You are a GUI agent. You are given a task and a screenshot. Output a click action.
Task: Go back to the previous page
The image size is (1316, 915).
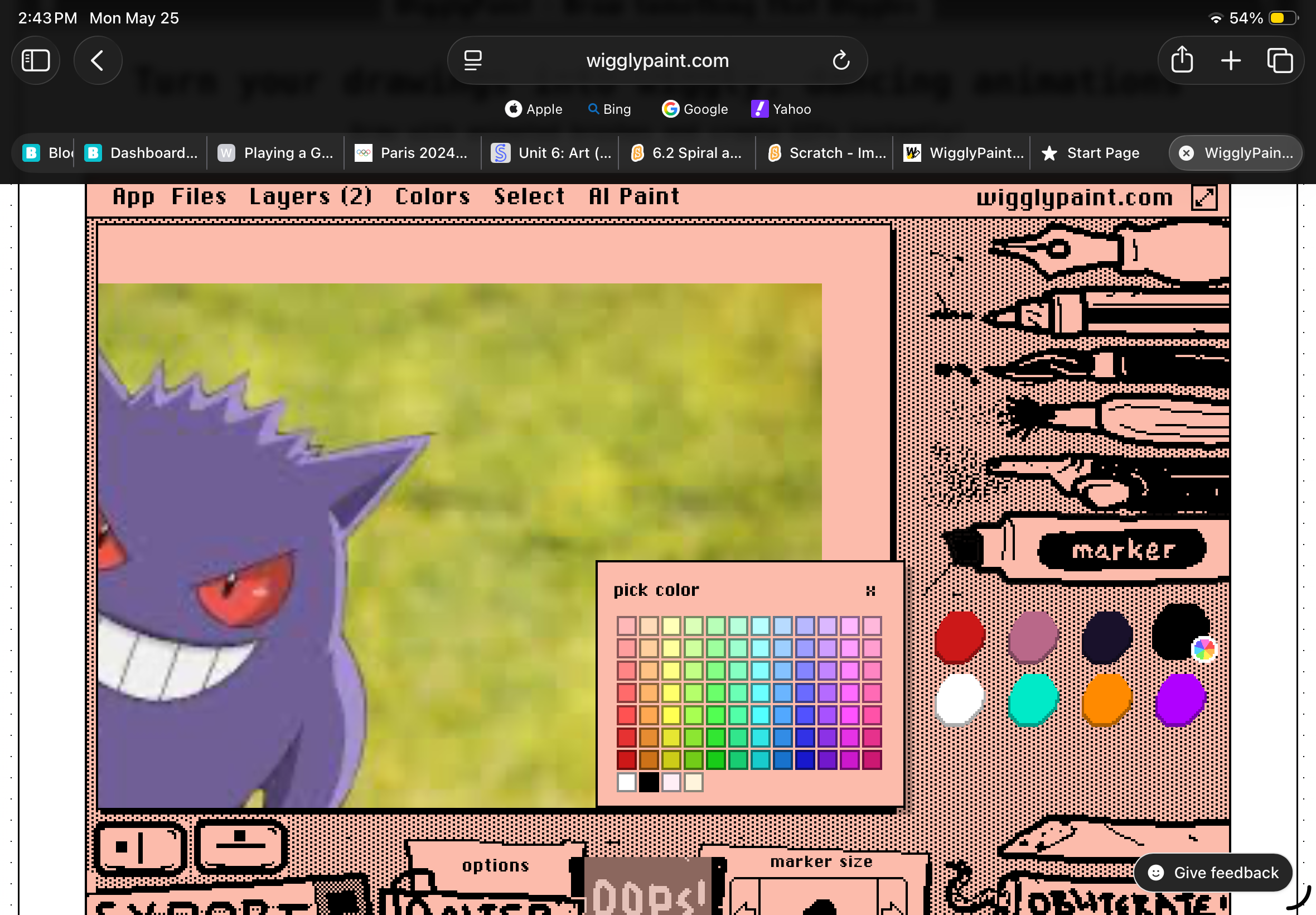[x=98, y=60]
